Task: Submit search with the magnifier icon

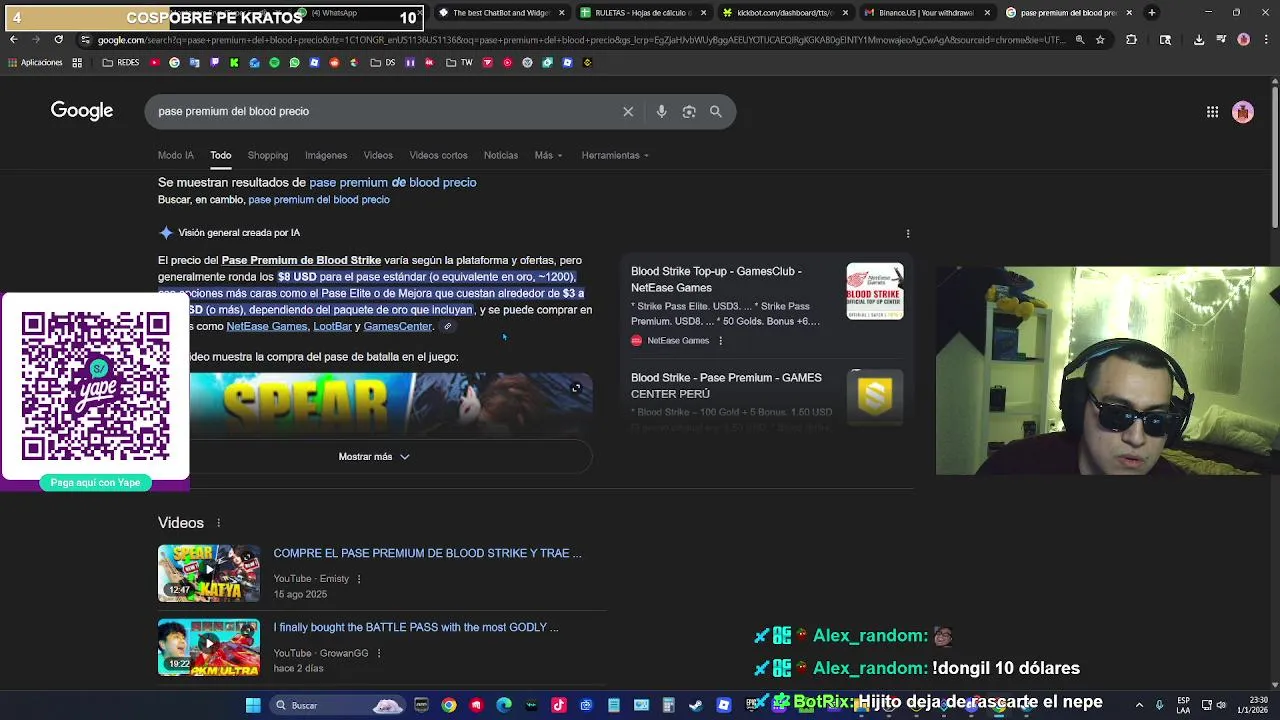Action: pyautogui.click(x=716, y=111)
